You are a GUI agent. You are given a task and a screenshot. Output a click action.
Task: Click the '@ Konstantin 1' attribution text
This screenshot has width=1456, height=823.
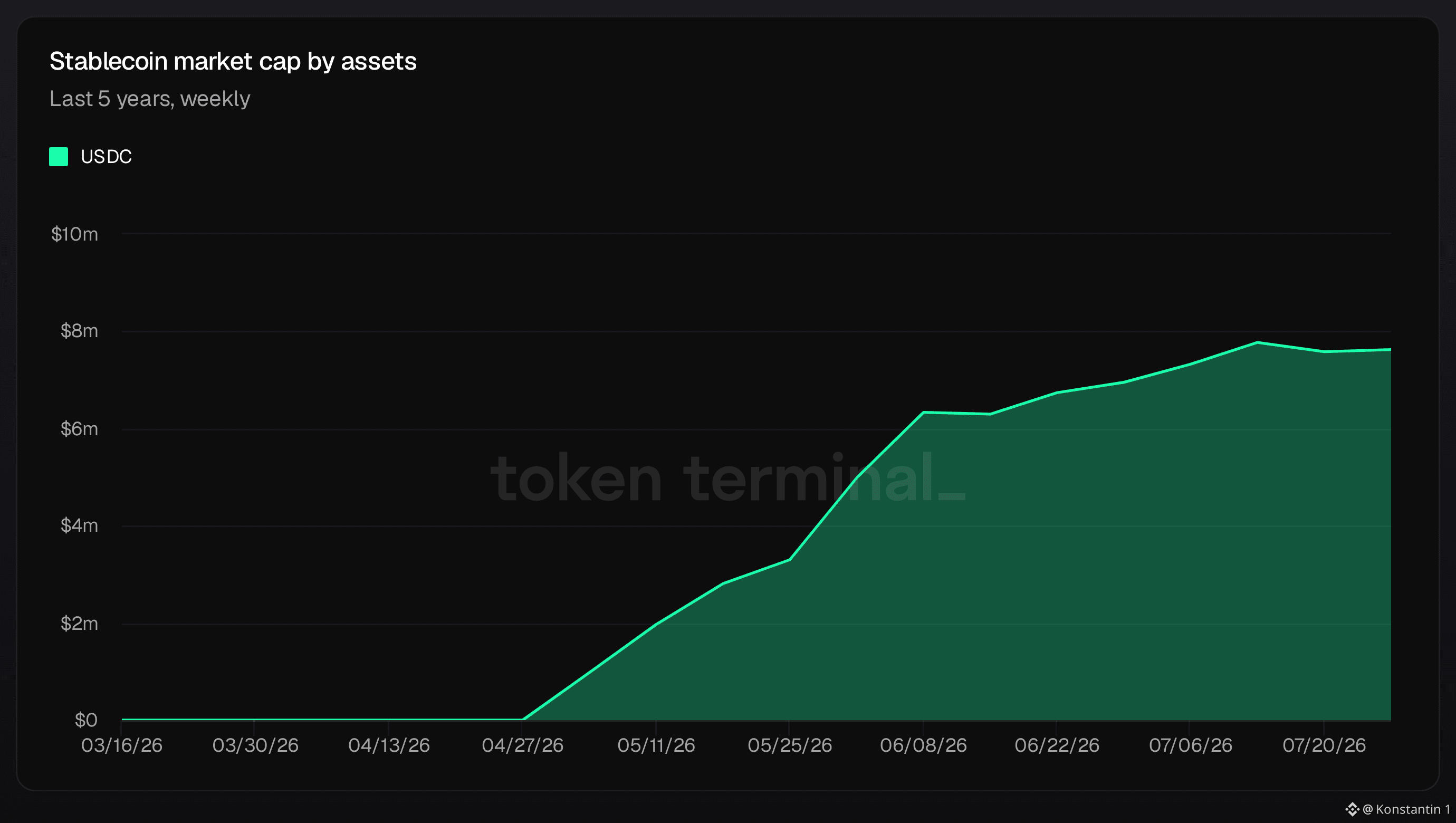coord(1406,809)
